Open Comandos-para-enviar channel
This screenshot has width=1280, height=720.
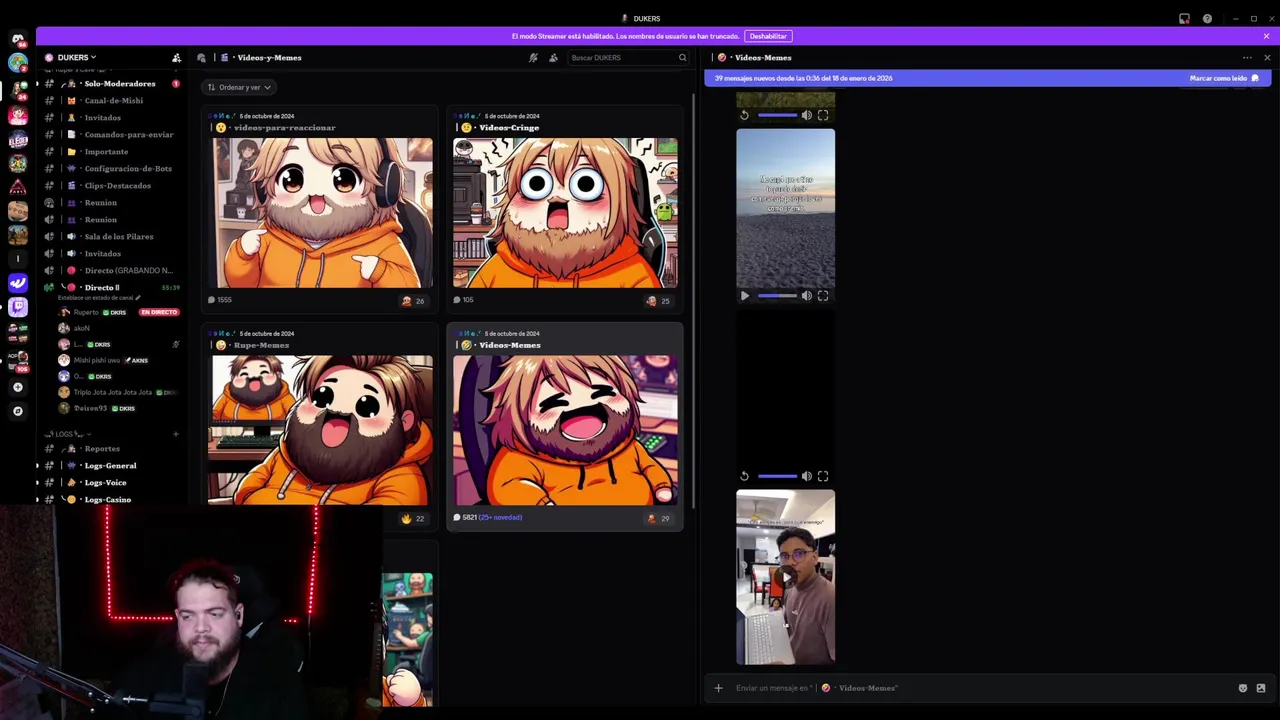pos(113,135)
